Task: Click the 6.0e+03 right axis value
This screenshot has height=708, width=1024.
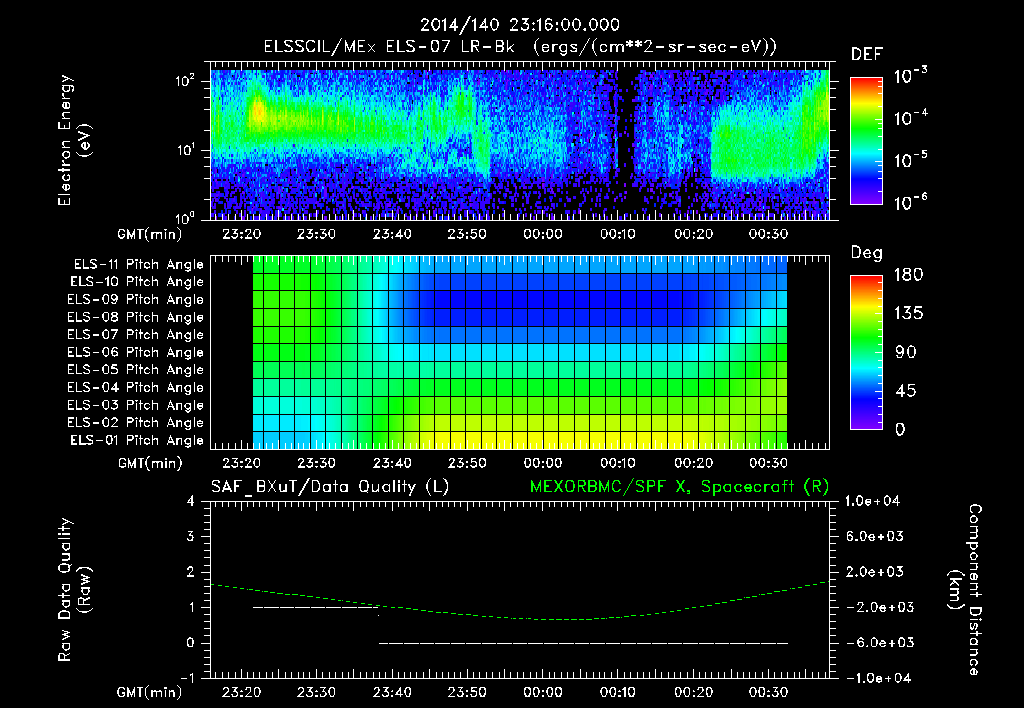Action: (874, 537)
